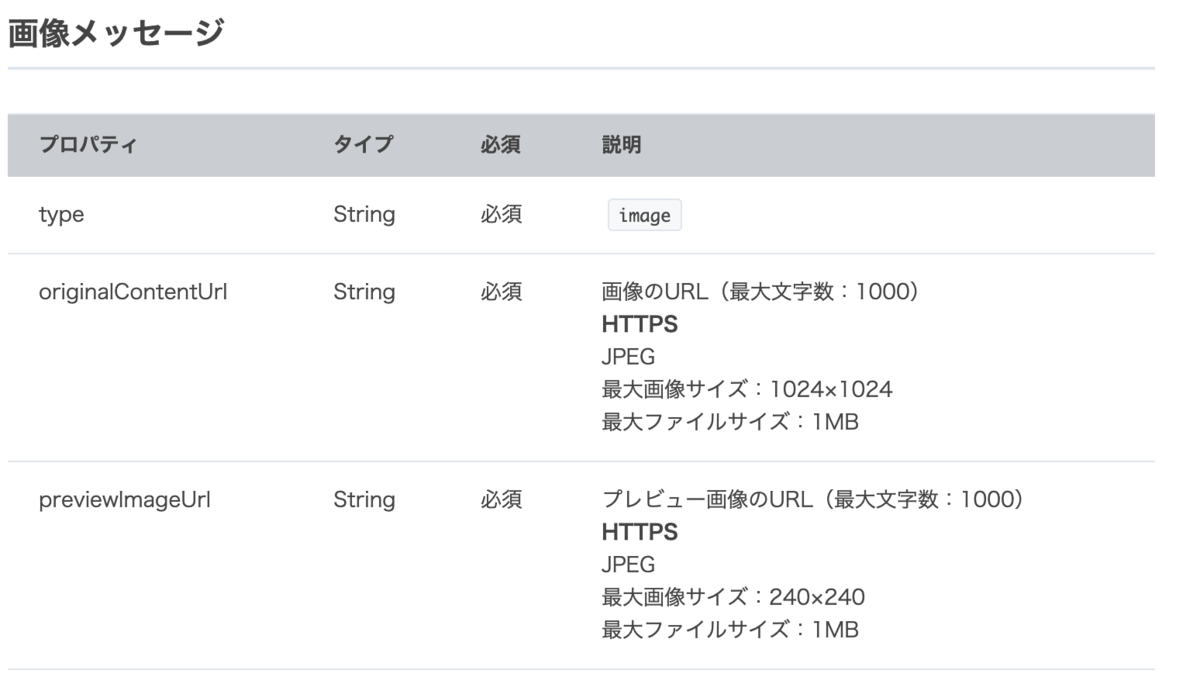Click 必須 in the type row

pyautogui.click(x=501, y=214)
